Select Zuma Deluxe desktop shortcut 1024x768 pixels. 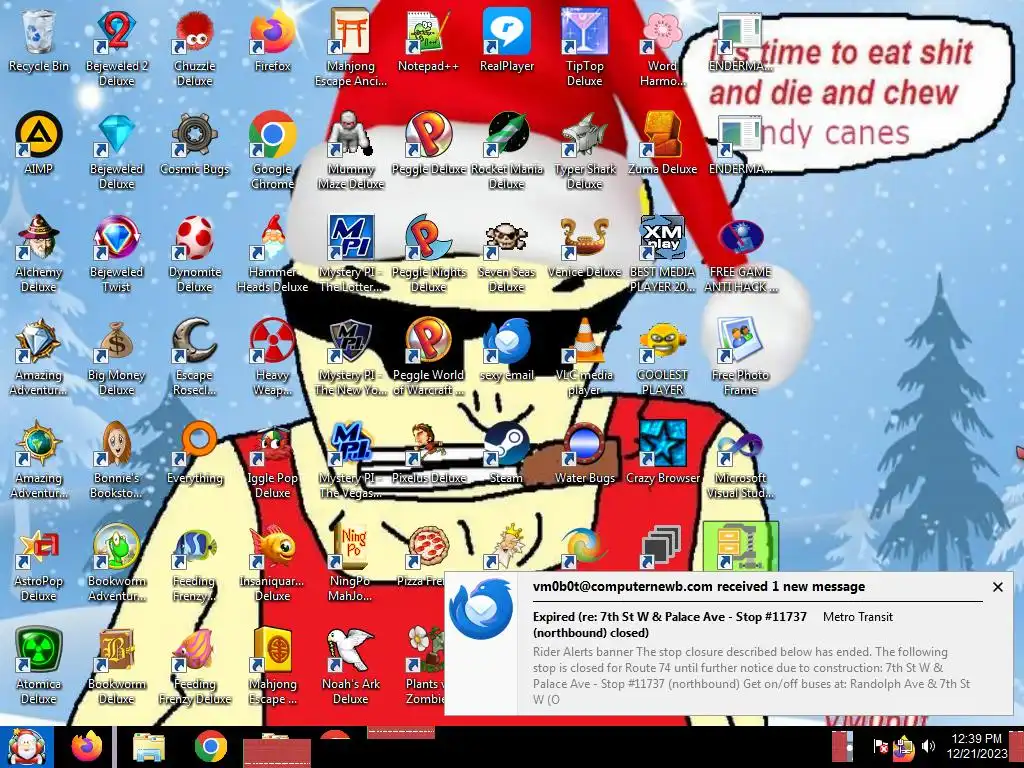[x=662, y=144]
